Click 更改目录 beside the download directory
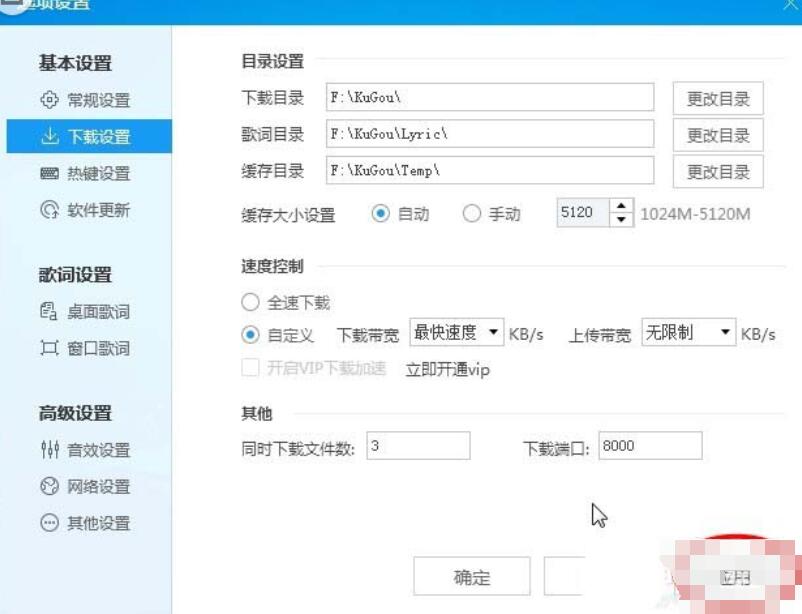The width and height of the screenshot is (802, 614). 717,97
